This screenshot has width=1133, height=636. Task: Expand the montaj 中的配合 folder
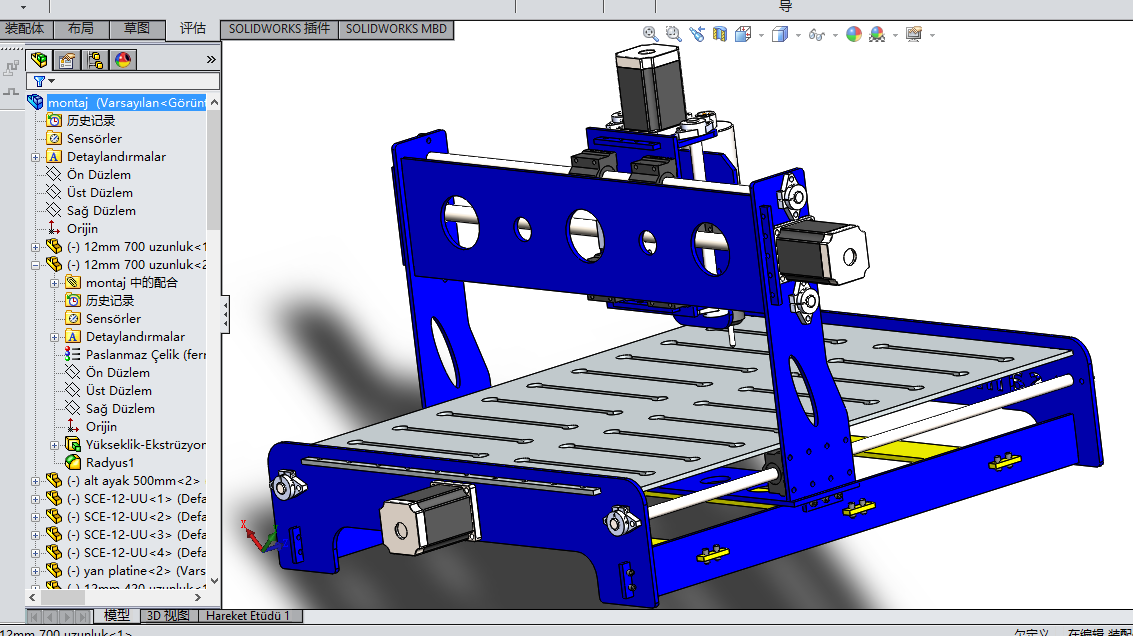tap(54, 283)
